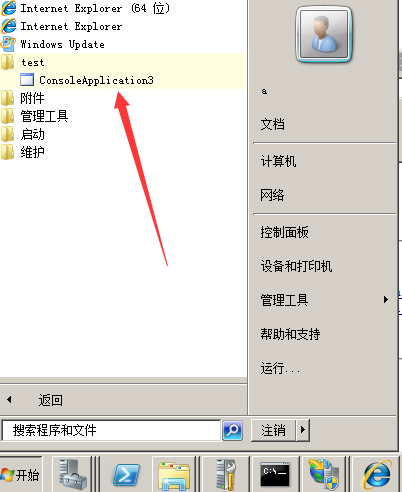The image size is (402, 492).
Task: Open 控制面板 from the Start menu
Action: pyautogui.click(x=285, y=232)
